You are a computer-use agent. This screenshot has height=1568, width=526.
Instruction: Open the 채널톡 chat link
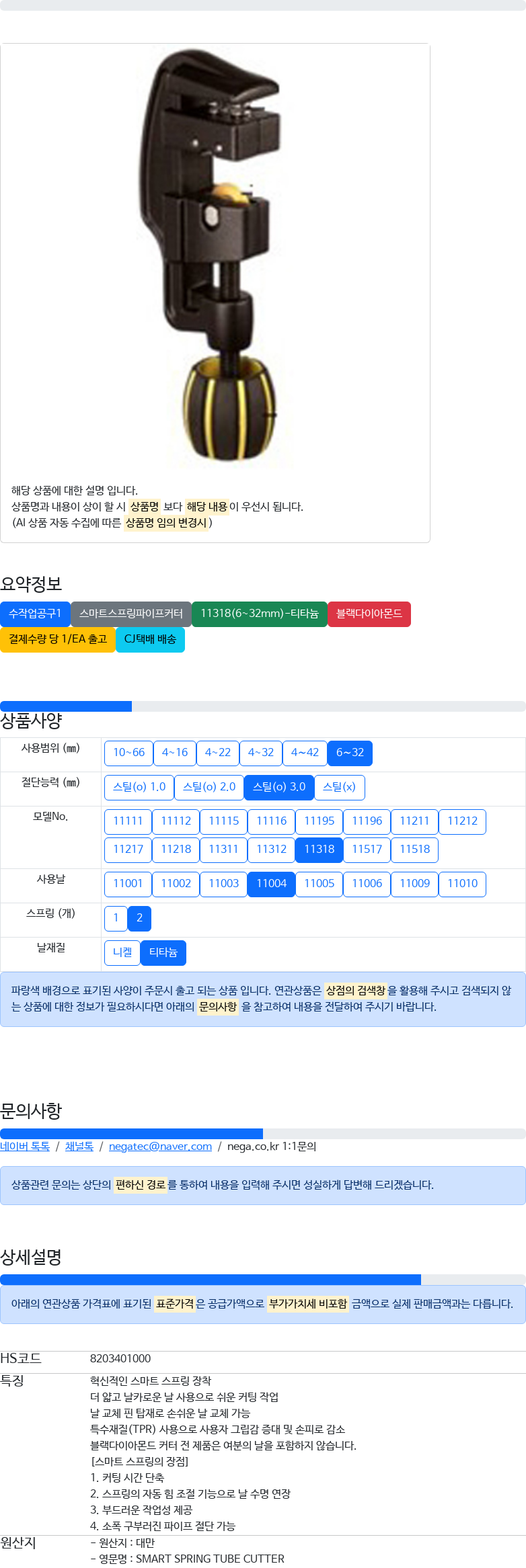pos(79,1147)
